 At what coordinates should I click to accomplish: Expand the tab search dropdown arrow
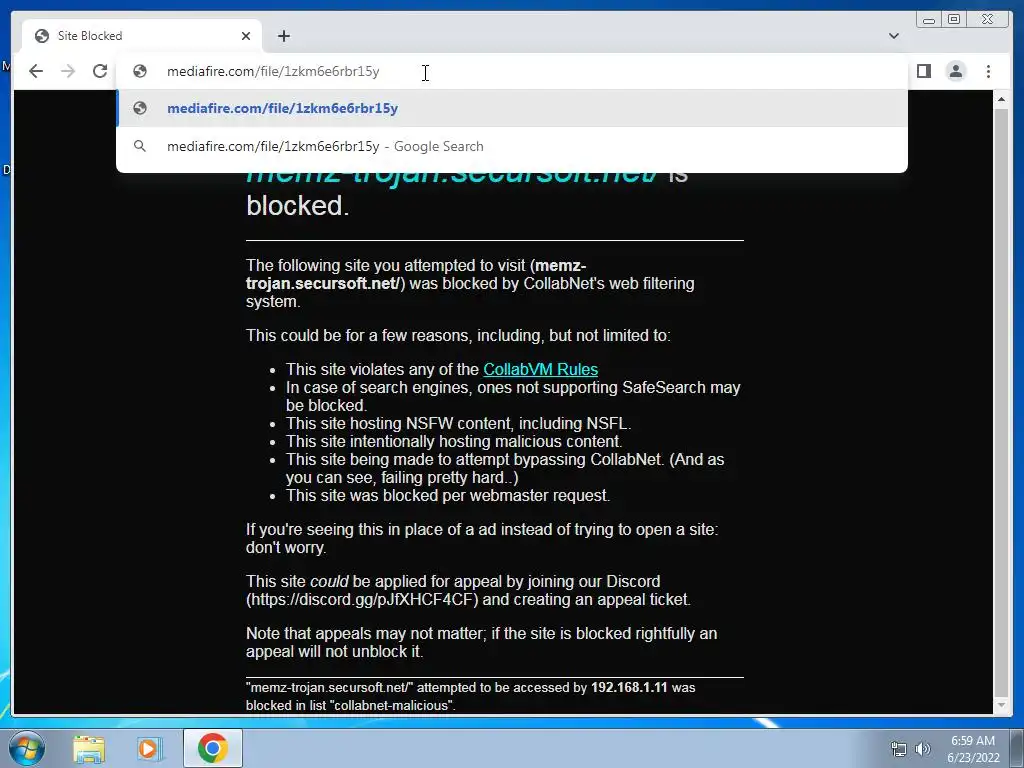(894, 36)
